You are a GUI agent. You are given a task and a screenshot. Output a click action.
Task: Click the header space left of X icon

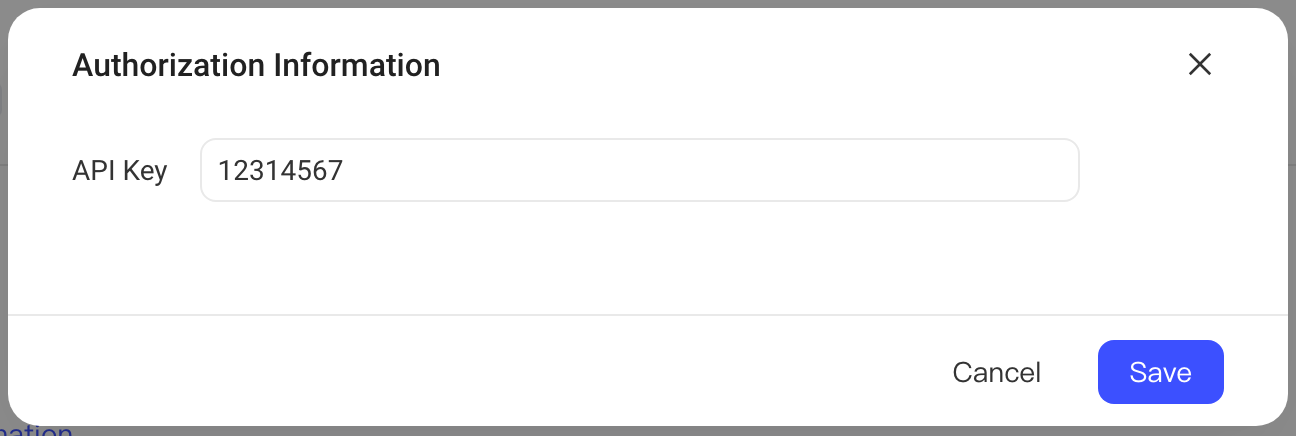point(800,65)
